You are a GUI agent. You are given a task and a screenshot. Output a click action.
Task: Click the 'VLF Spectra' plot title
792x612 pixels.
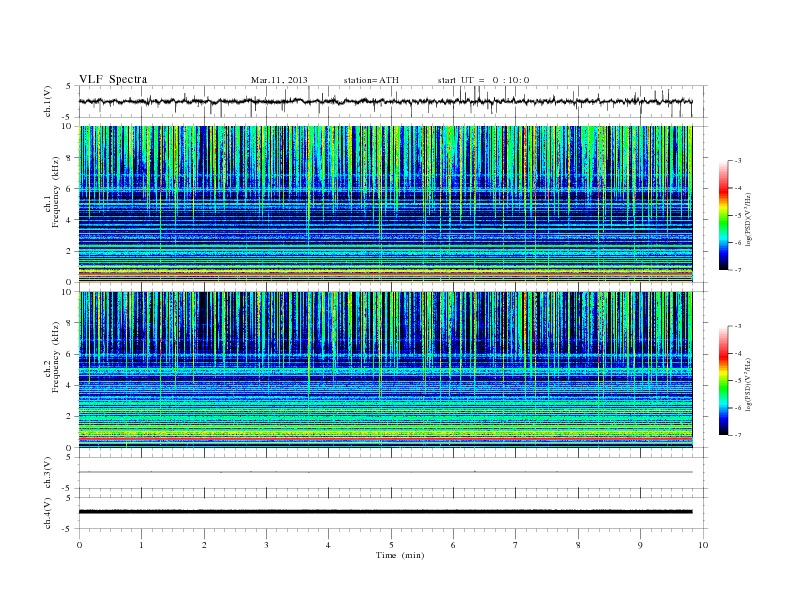tap(113, 79)
